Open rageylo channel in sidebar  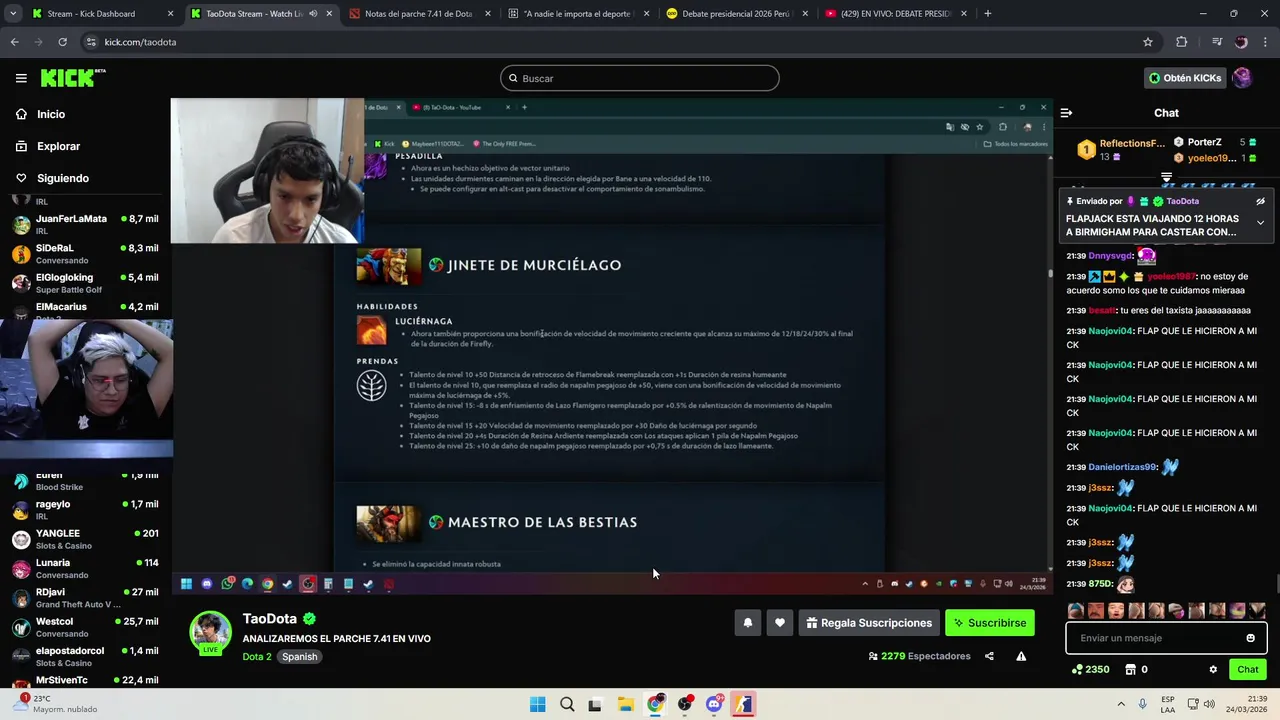[x=85, y=510]
